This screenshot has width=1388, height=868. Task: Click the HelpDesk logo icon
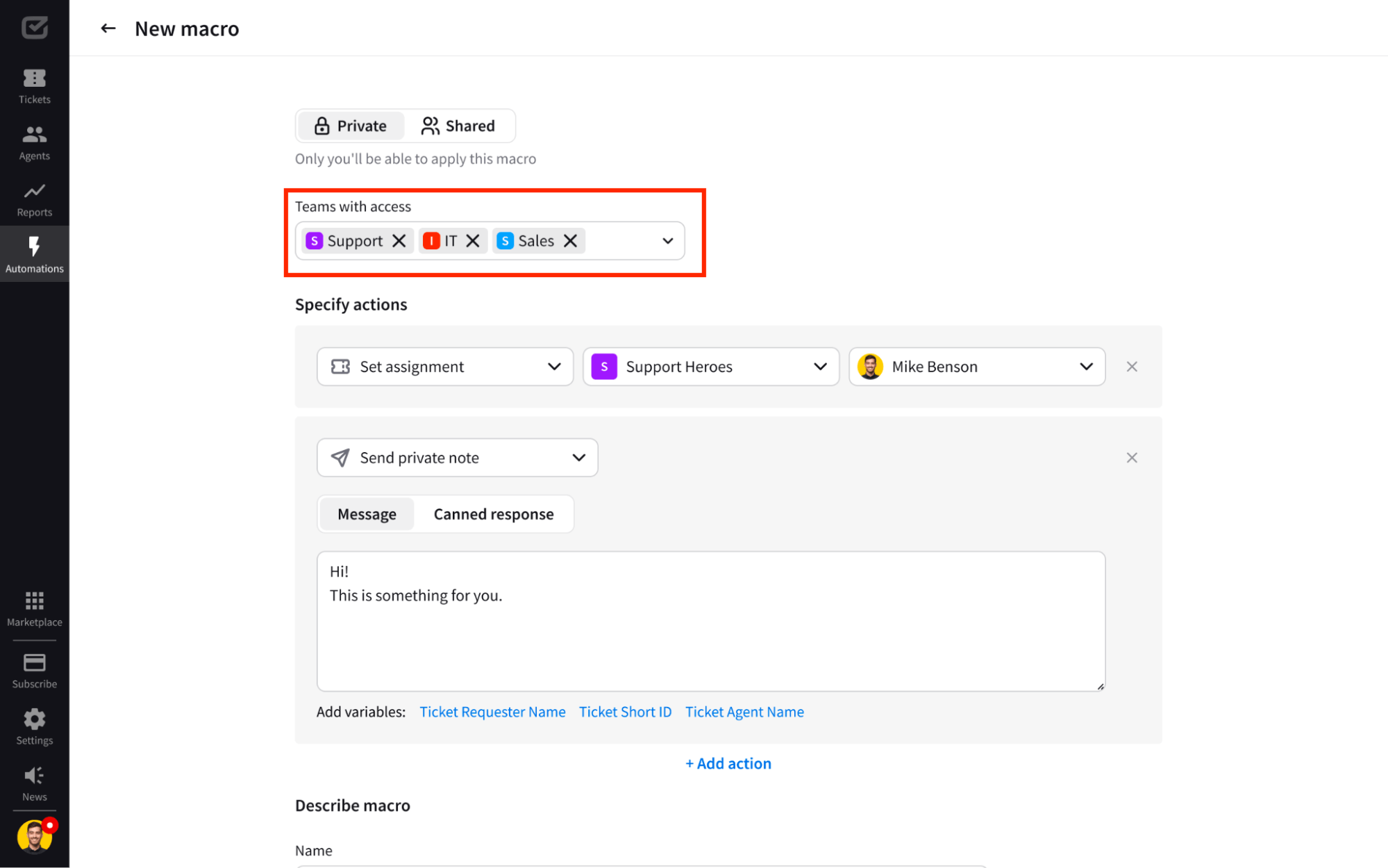pyautogui.click(x=34, y=28)
